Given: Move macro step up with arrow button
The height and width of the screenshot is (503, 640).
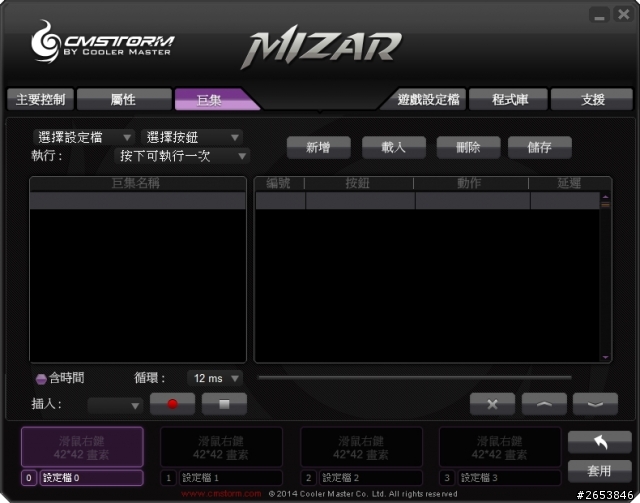Looking at the screenshot, I should (x=544, y=404).
